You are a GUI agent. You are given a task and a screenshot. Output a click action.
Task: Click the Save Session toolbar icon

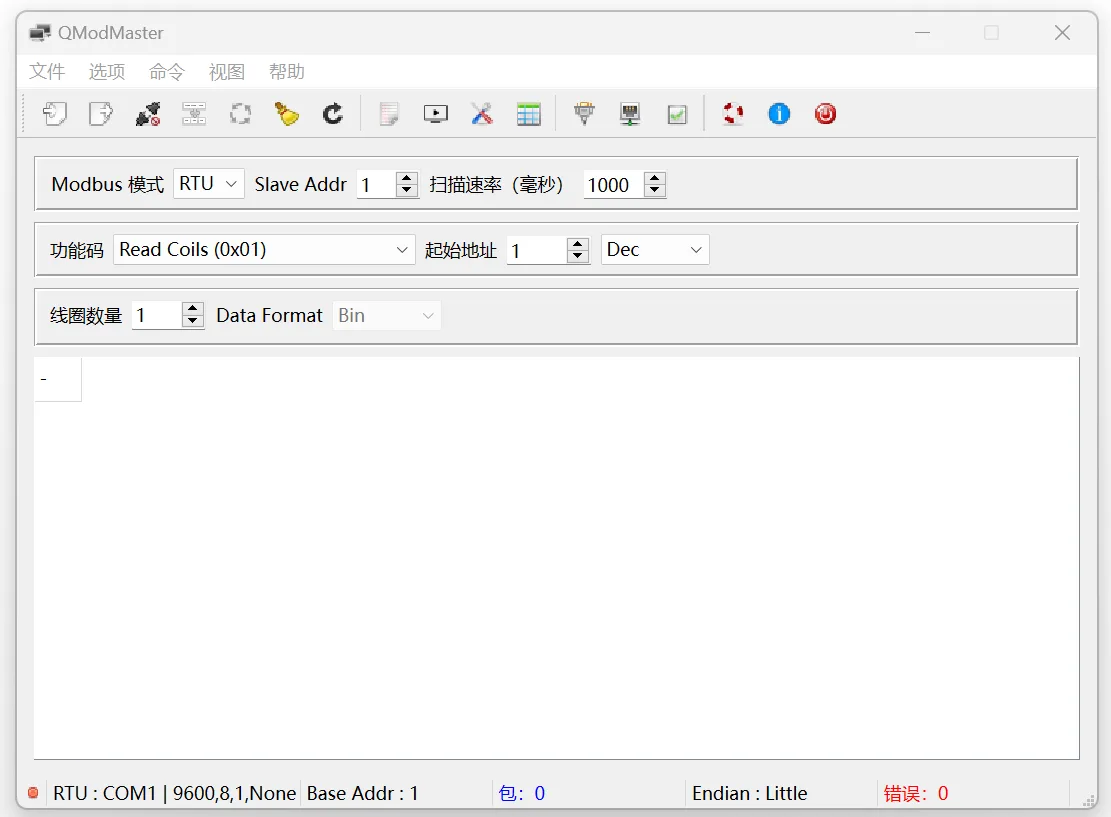[x=101, y=113]
